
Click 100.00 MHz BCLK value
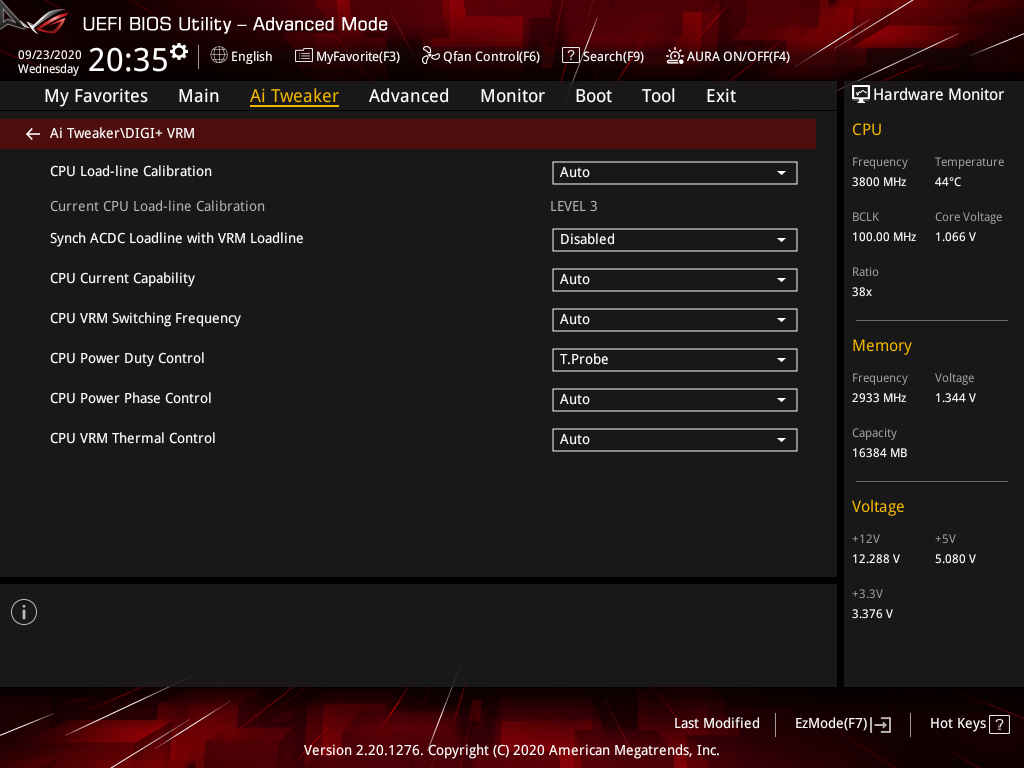(x=884, y=237)
